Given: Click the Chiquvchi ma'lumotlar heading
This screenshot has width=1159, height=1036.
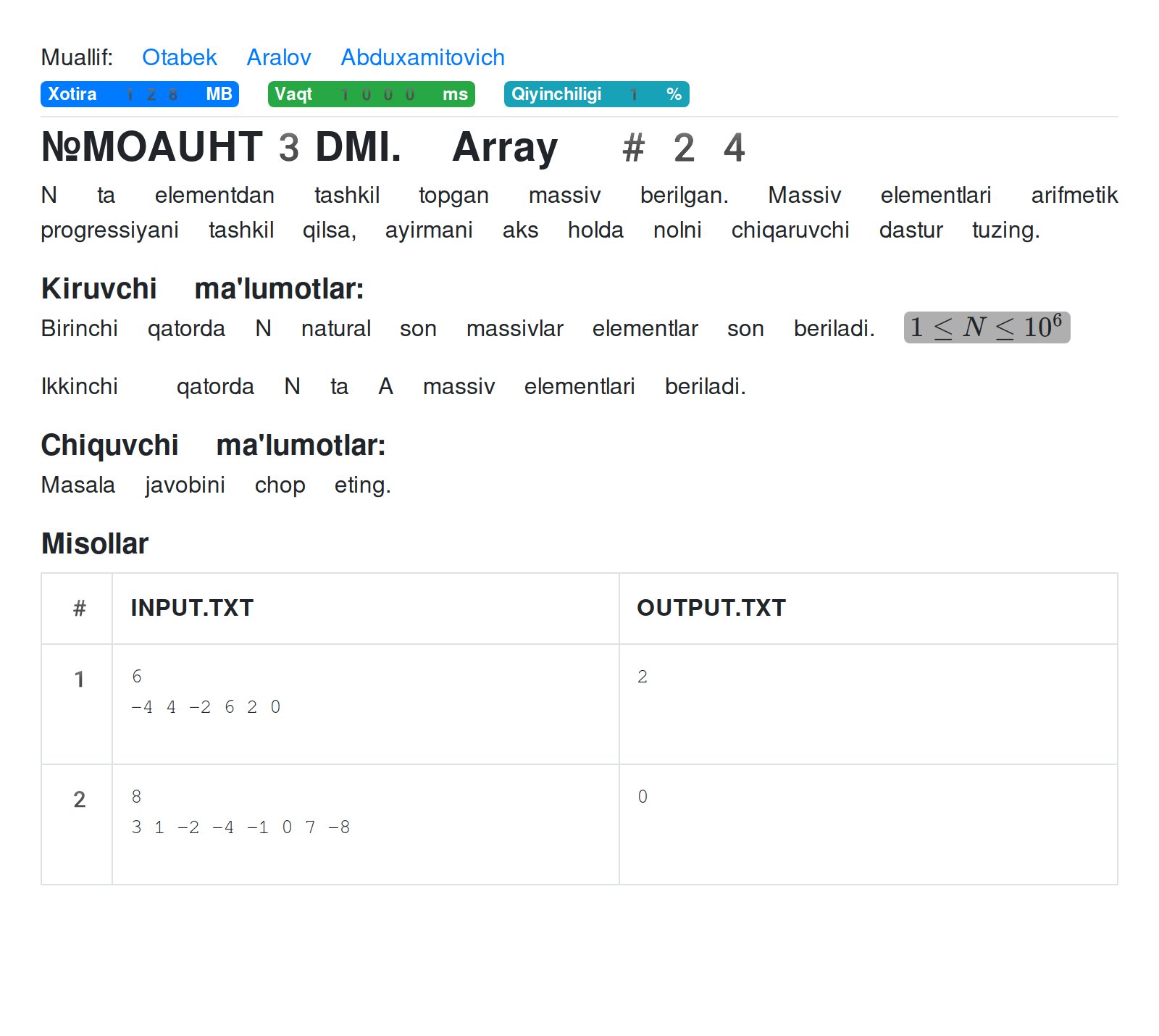Looking at the screenshot, I should click(x=213, y=445).
